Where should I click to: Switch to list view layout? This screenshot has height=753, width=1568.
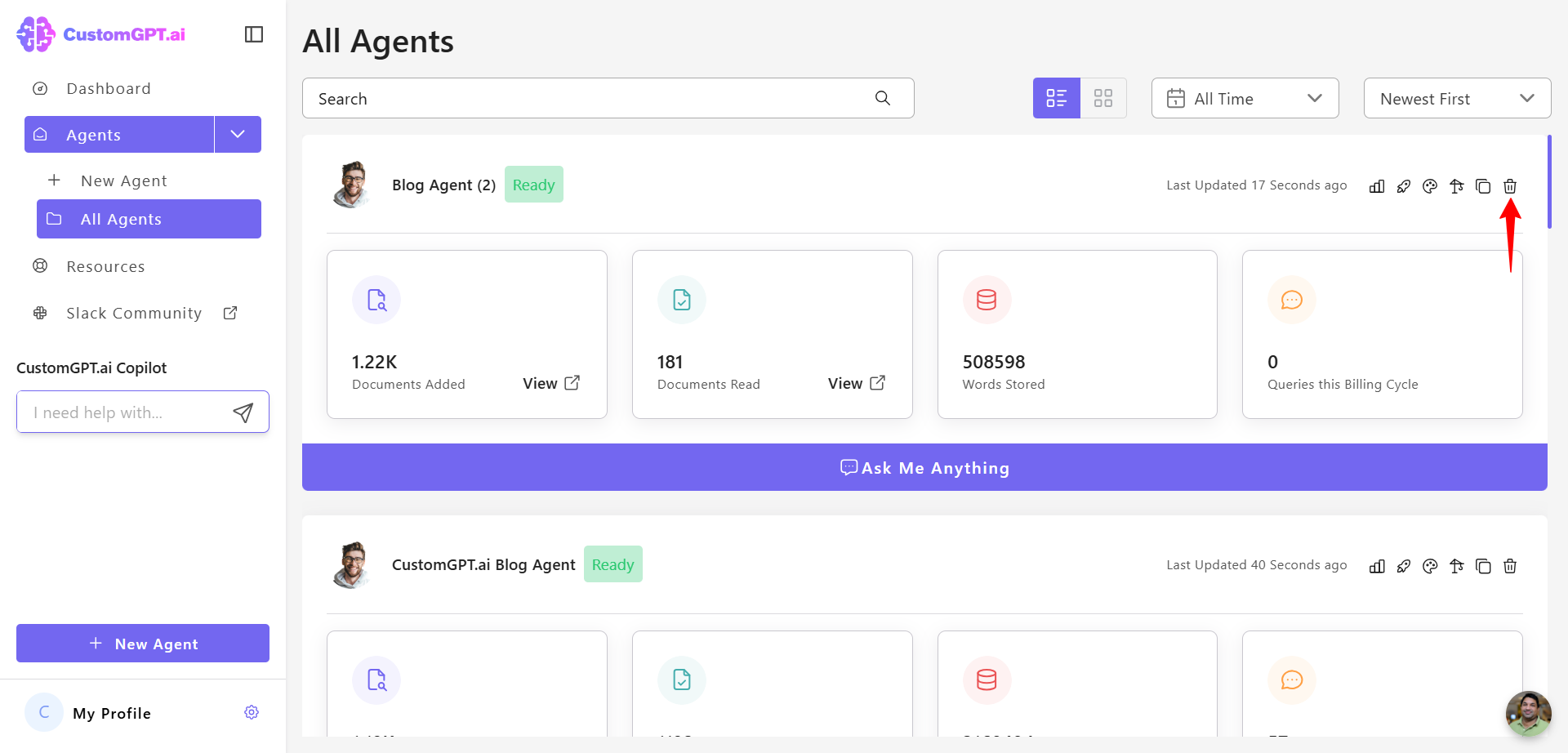[1057, 98]
